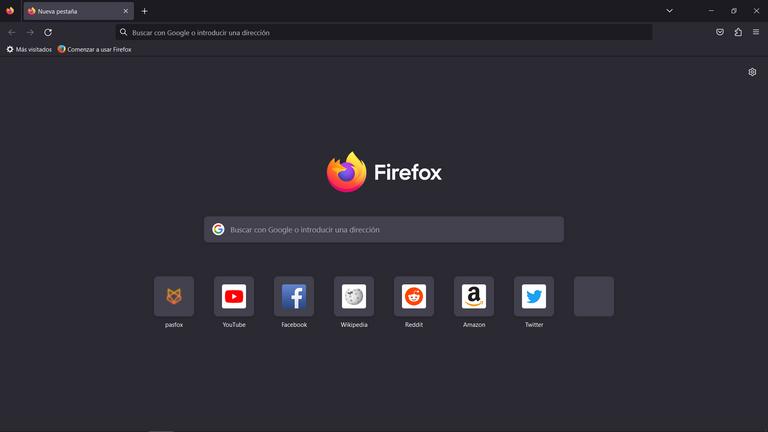Go back one page

(x=12, y=32)
